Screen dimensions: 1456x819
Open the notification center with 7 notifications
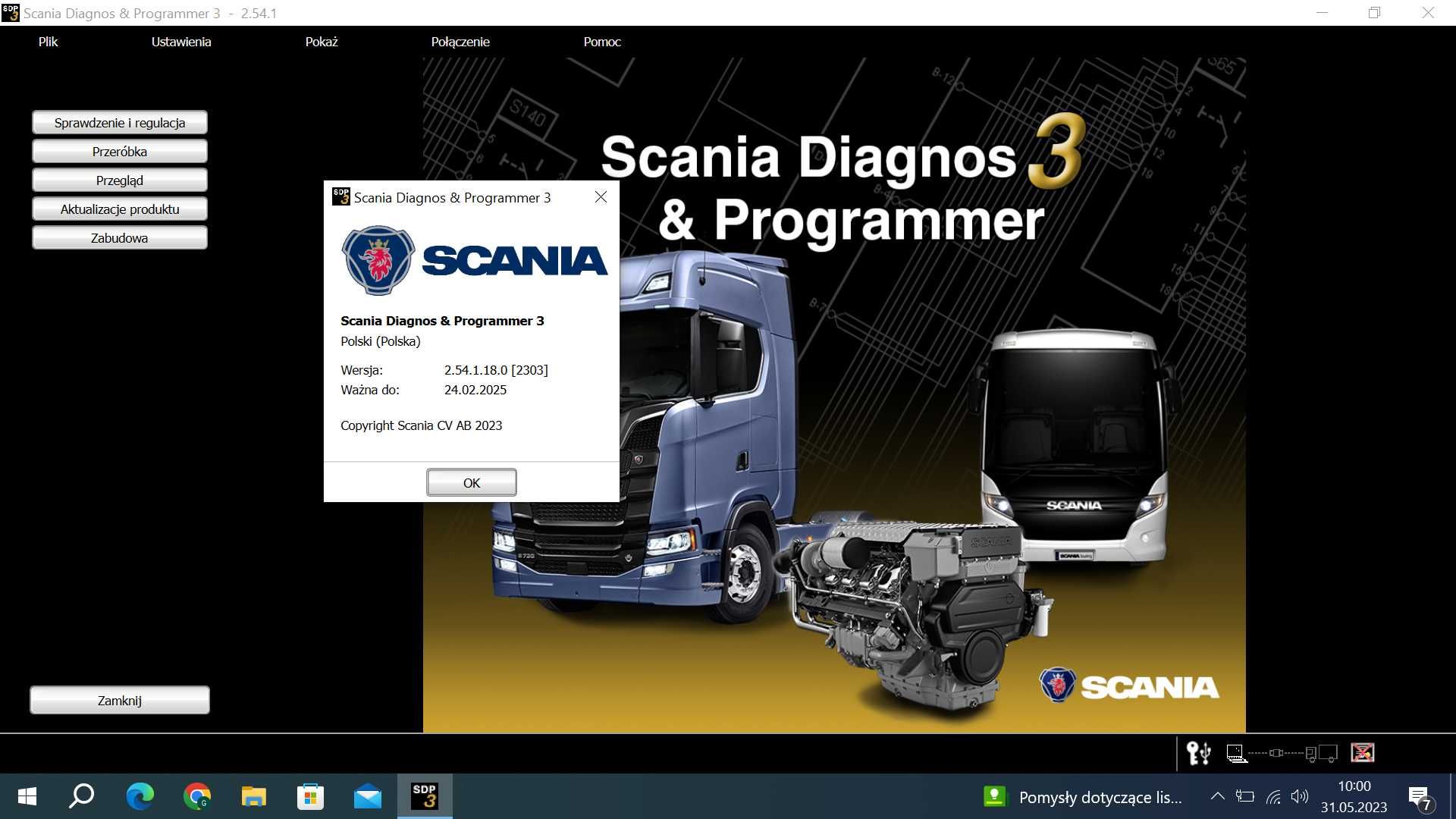pyautogui.click(x=1420, y=798)
